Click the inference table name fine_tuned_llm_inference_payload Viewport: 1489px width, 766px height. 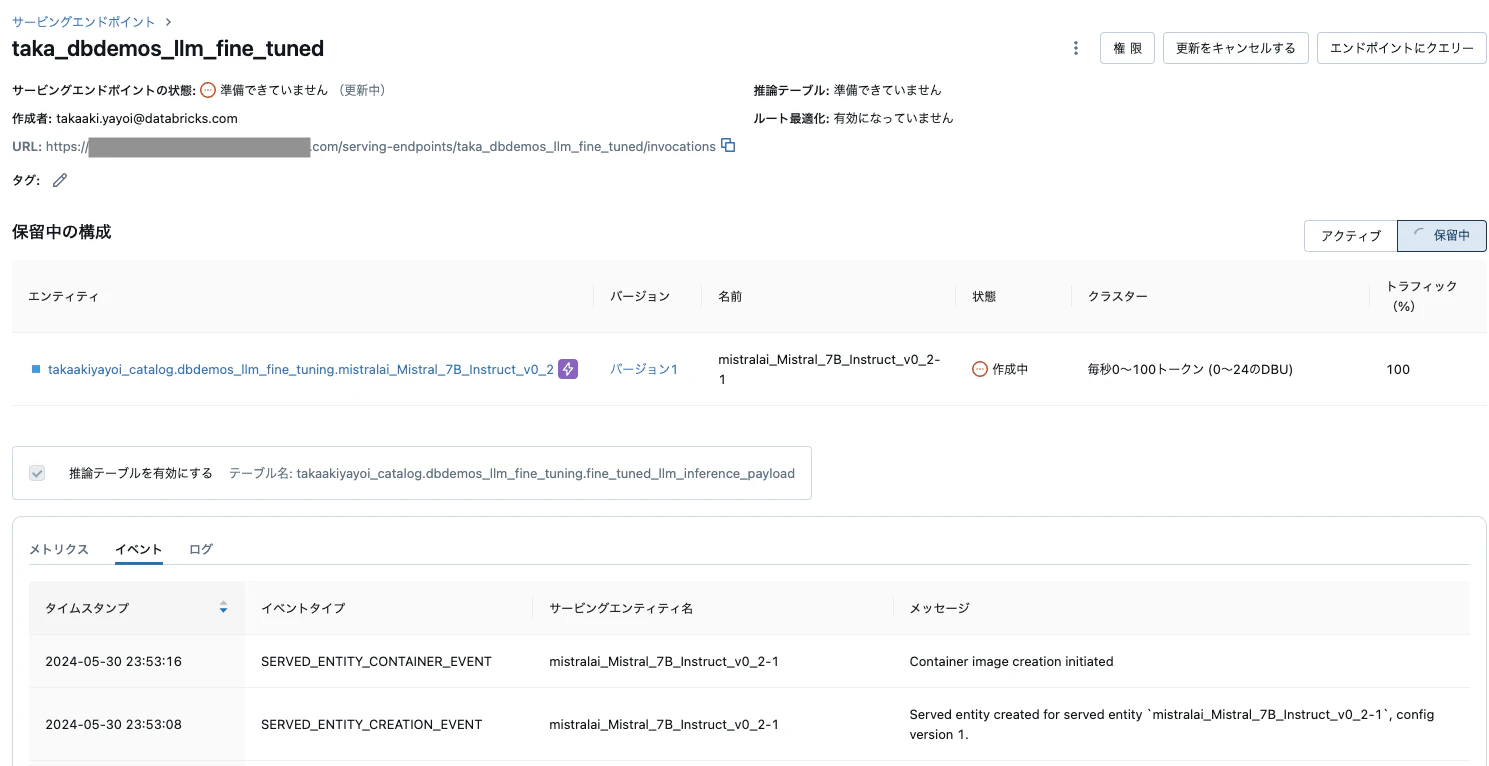coord(546,473)
